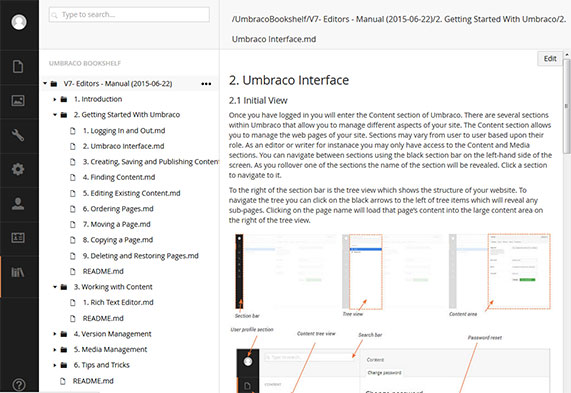This screenshot has height=393, width=571.
Task: Click file icon of 2. Umbraco Interface.md
Action: pos(73,146)
